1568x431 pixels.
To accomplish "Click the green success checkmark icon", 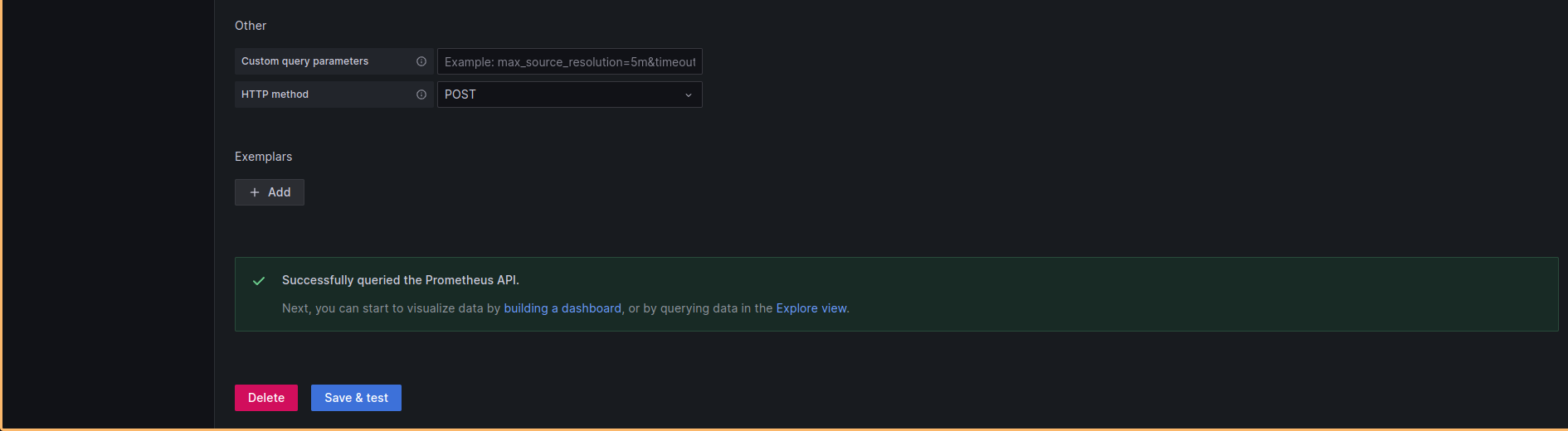I will point(259,281).
